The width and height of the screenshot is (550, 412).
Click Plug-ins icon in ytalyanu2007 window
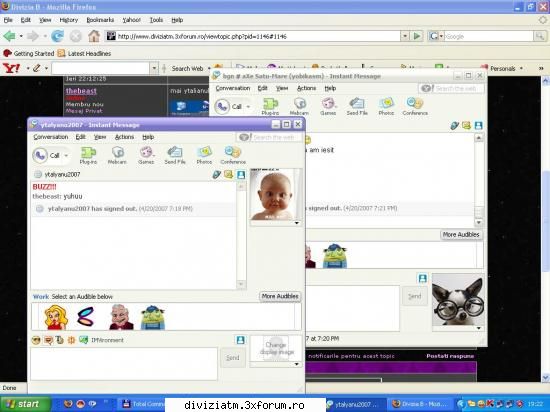click(x=88, y=155)
